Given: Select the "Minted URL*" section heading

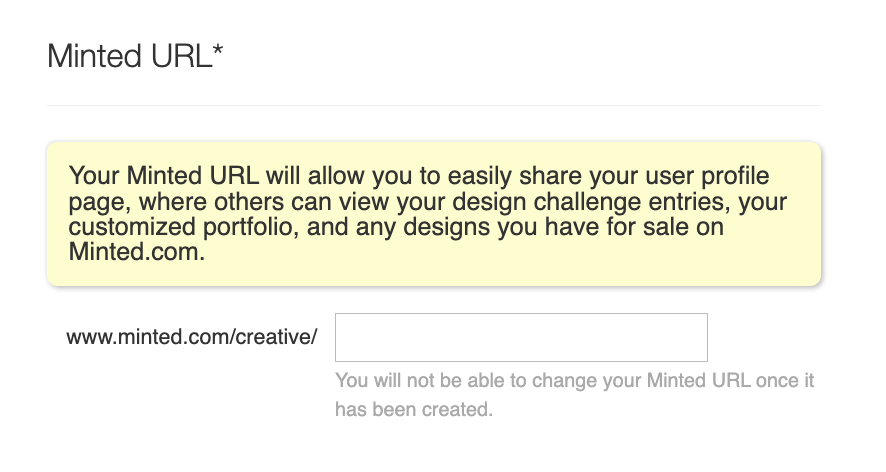Looking at the screenshot, I should [135, 57].
